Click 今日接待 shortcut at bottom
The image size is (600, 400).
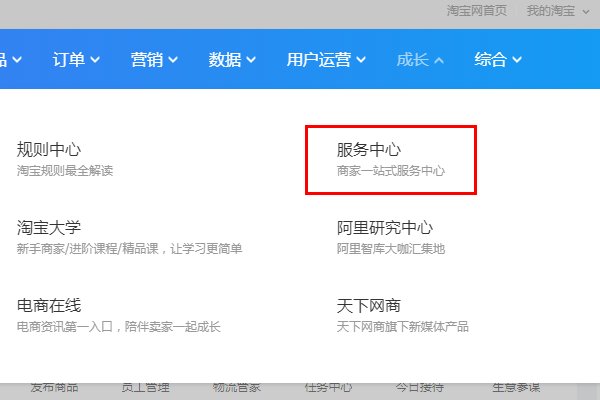coord(420,387)
